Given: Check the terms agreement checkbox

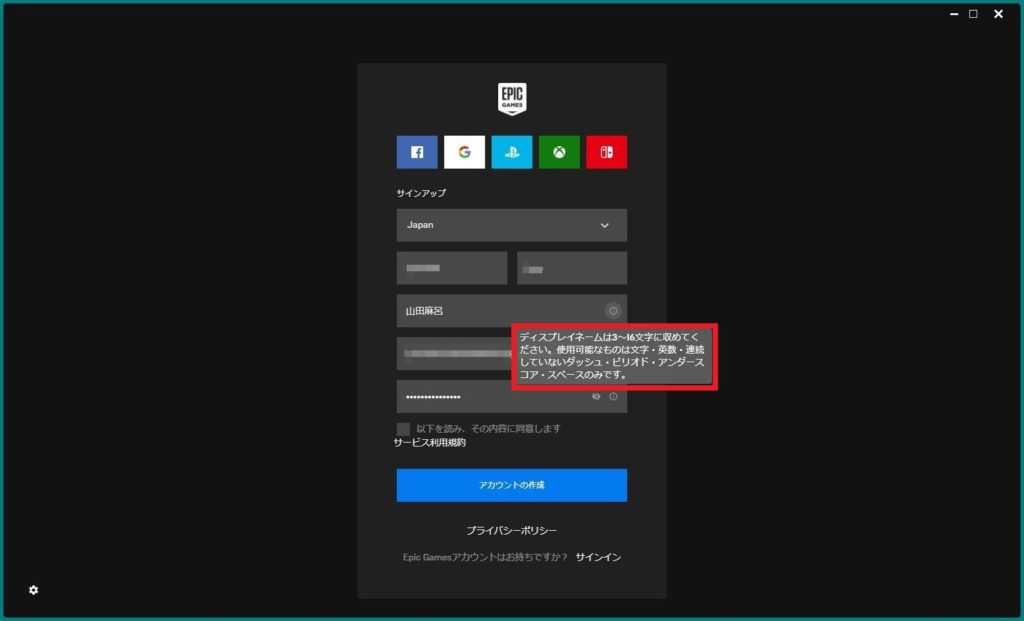Looking at the screenshot, I should click(404, 429).
